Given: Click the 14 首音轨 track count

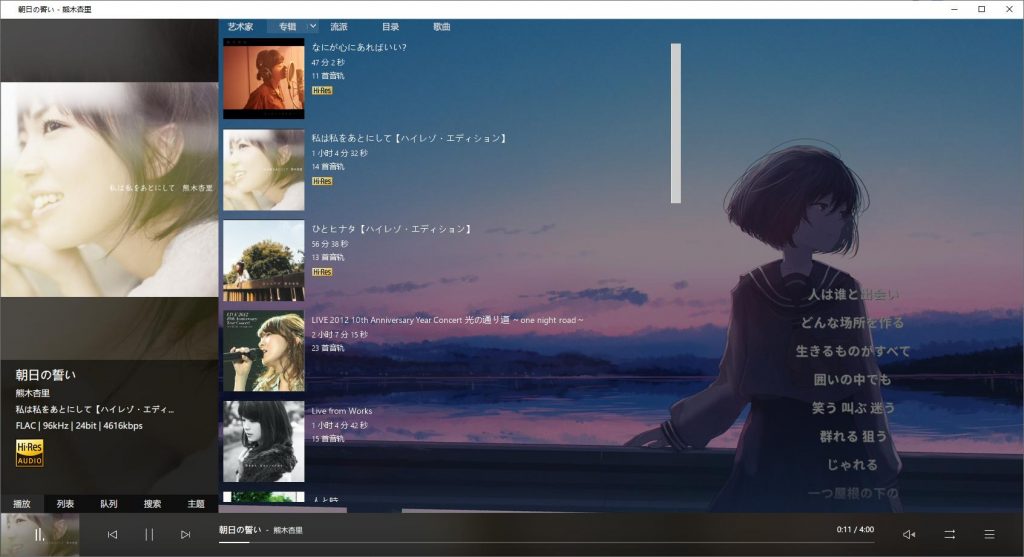Looking at the screenshot, I should tap(328, 167).
